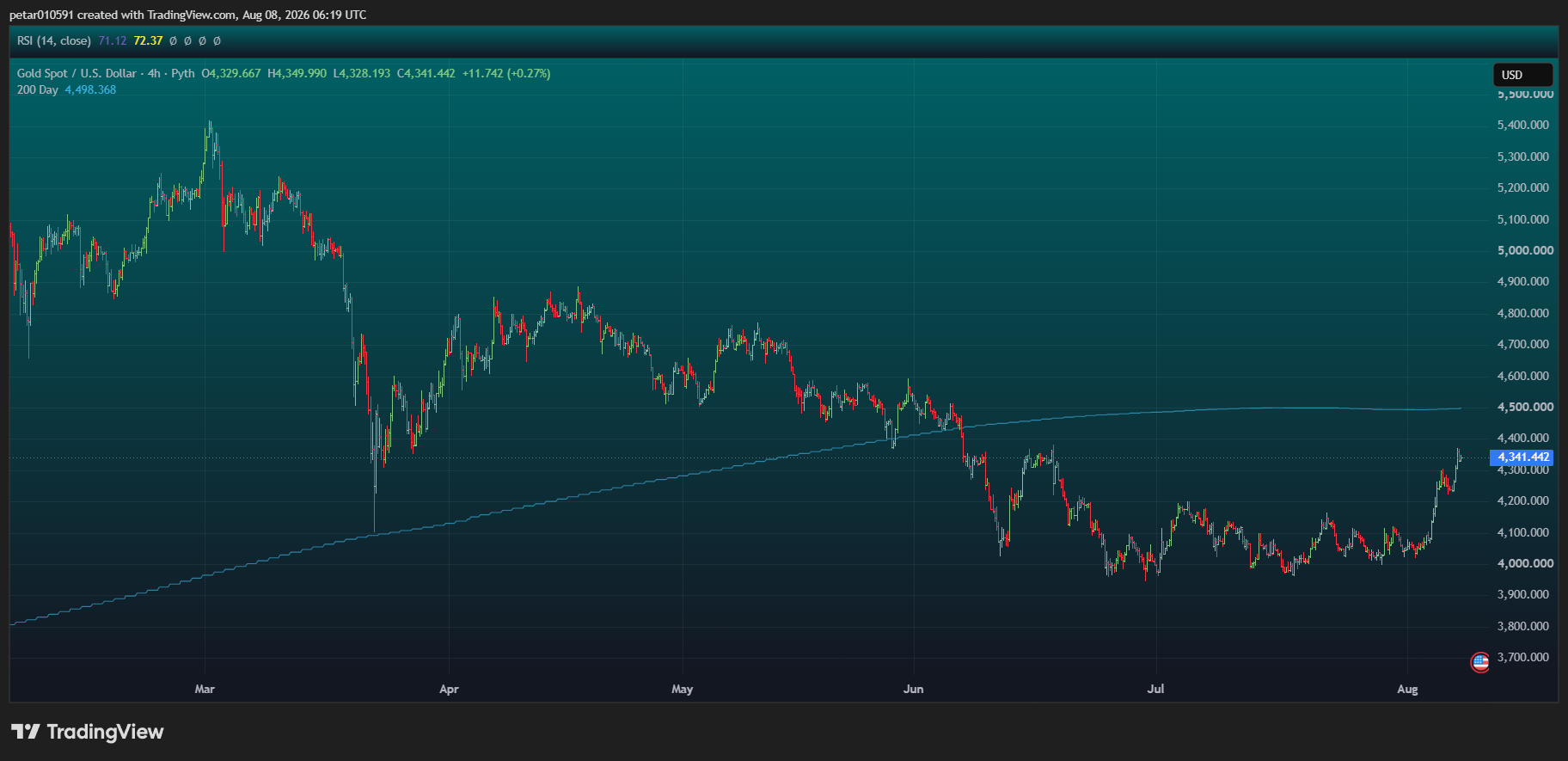Click the low price L4,328.193
The width and height of the screenshot is (1568, 761).
pos(362,73)
